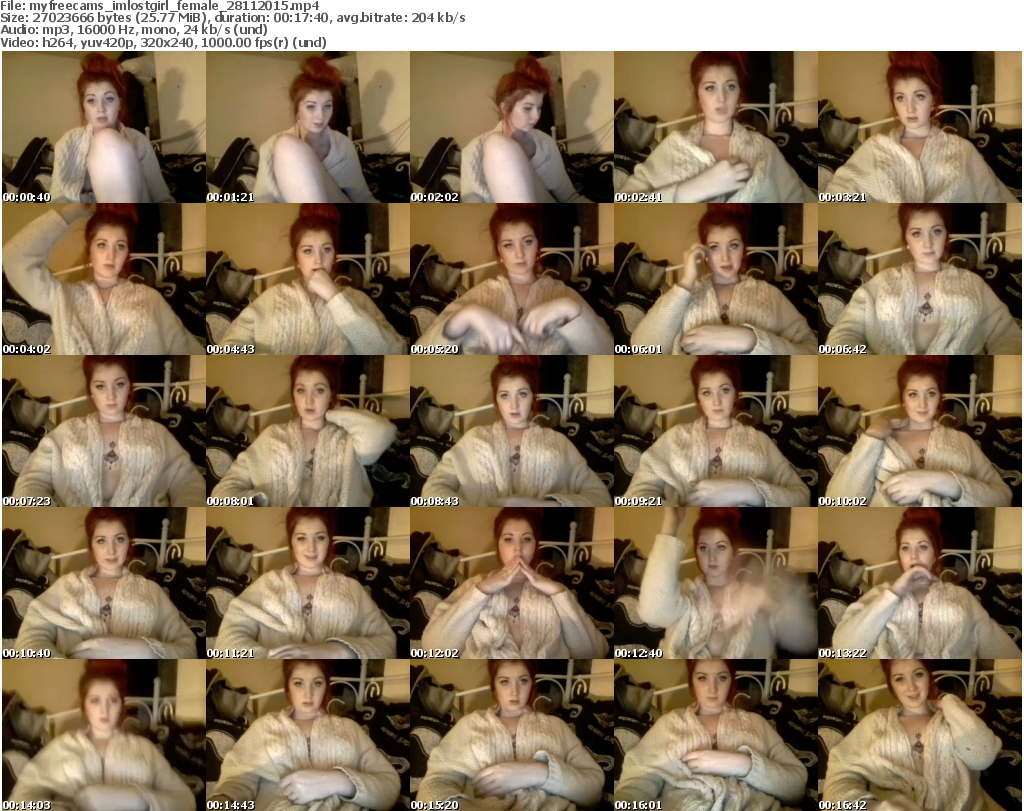1024x811 pixels.
Task: Select the thumbnail at timestamp 00:04:43
Action: 308,279
